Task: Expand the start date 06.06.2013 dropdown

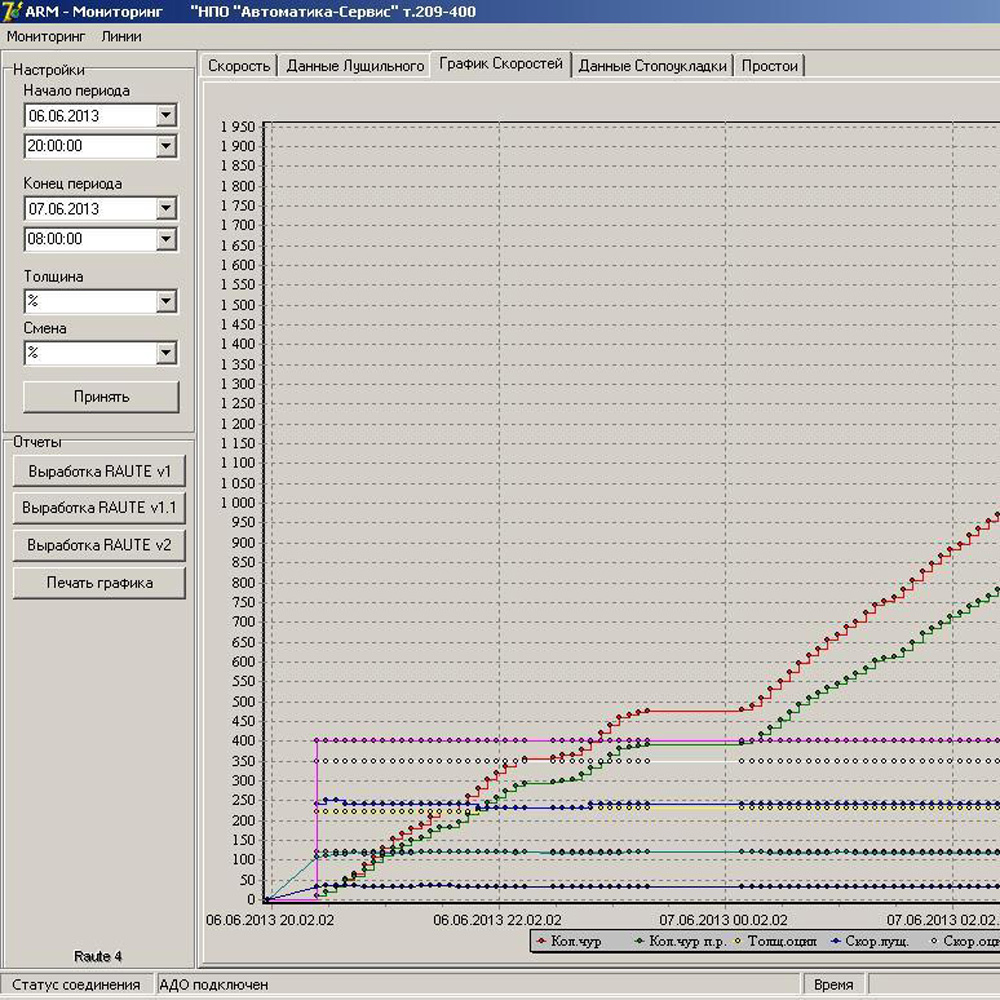Action: 166,115
